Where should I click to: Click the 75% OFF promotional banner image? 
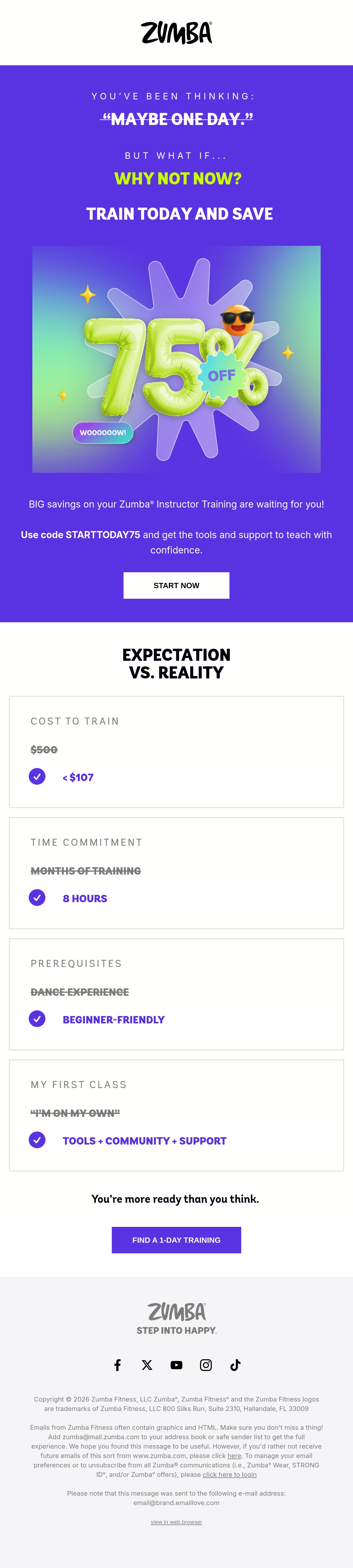[176, 359]
